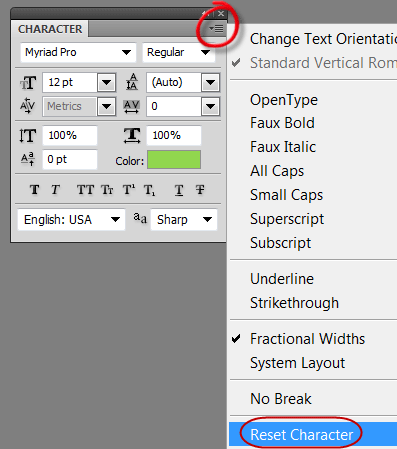Toggle the All Caps TT button

point(85,190)
